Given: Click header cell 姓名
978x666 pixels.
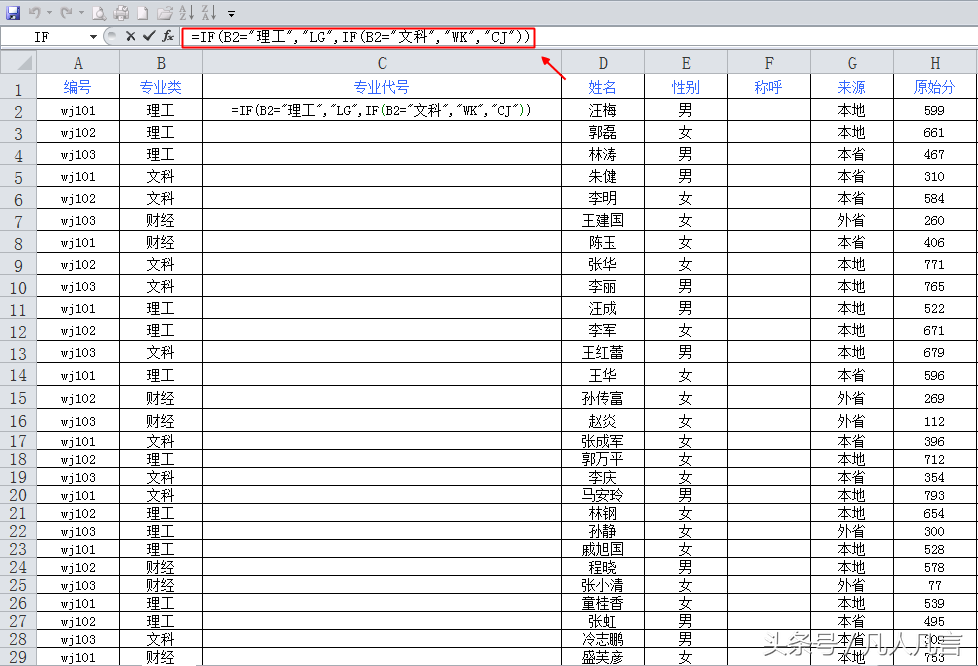Looking at the screenshot, I should tap(603, 87).
